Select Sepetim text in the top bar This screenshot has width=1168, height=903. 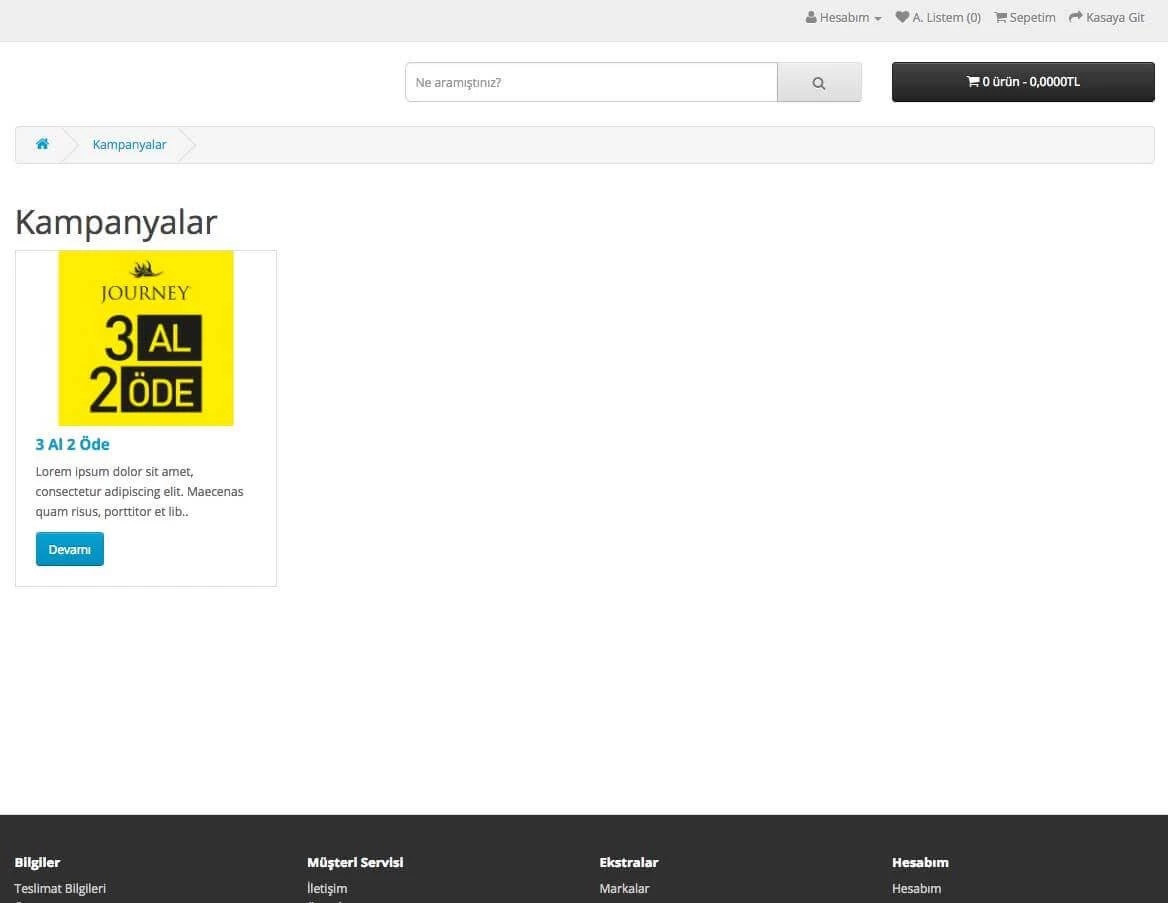tap(1032, 17)
